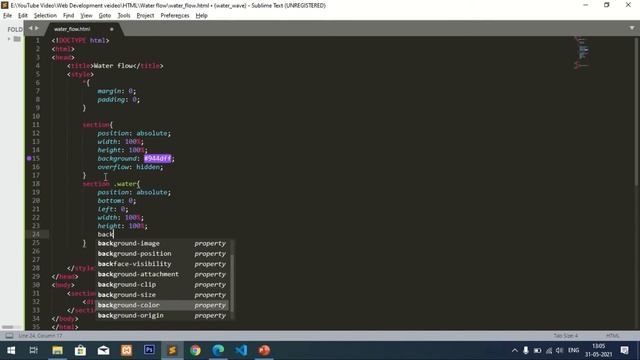The width and height of the screenshot is (640, 360).
Task: Open the Tools menu
Action: [124, 16]
